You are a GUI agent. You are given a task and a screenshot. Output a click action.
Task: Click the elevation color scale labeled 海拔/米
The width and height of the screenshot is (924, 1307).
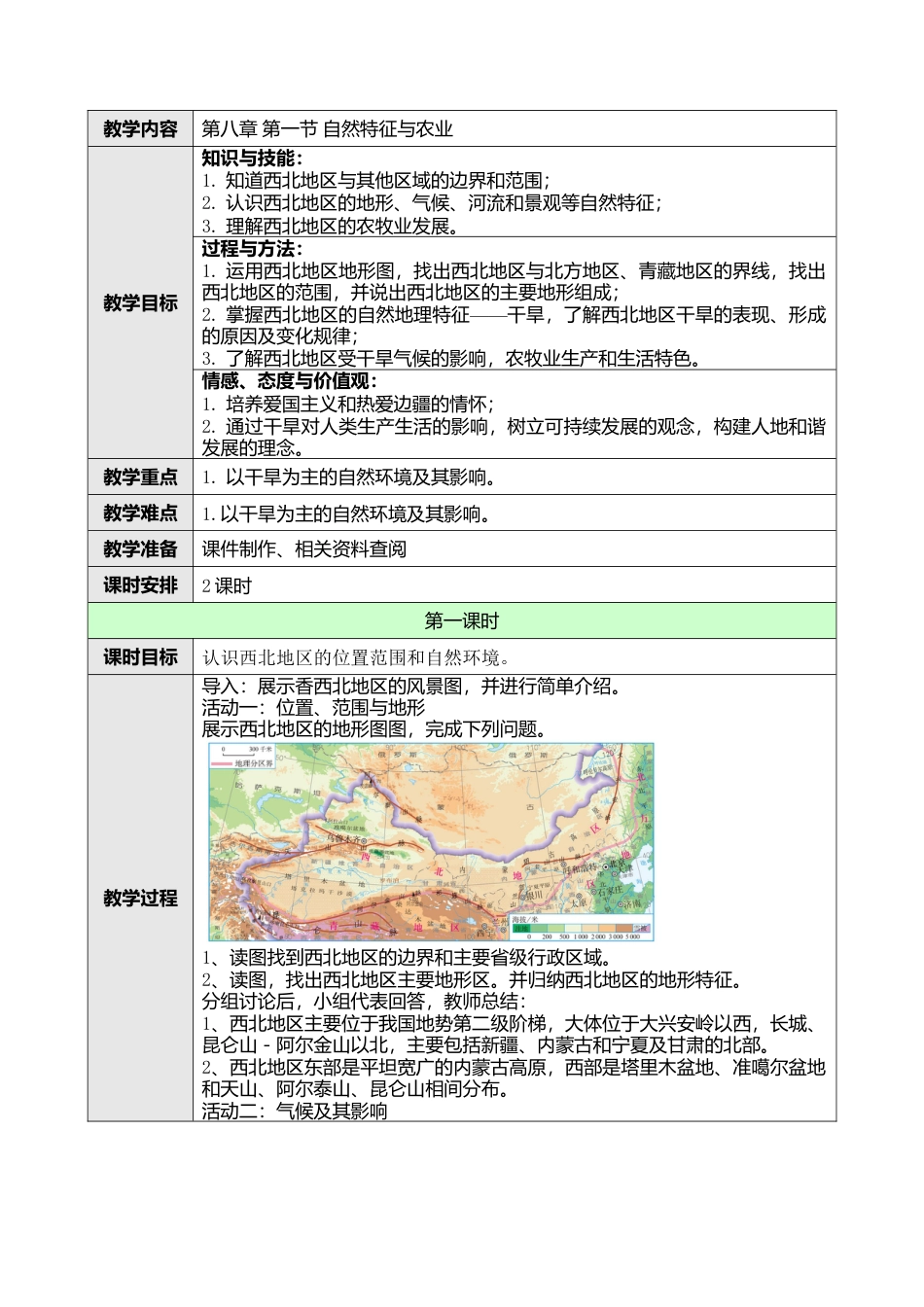coord(530,919)
